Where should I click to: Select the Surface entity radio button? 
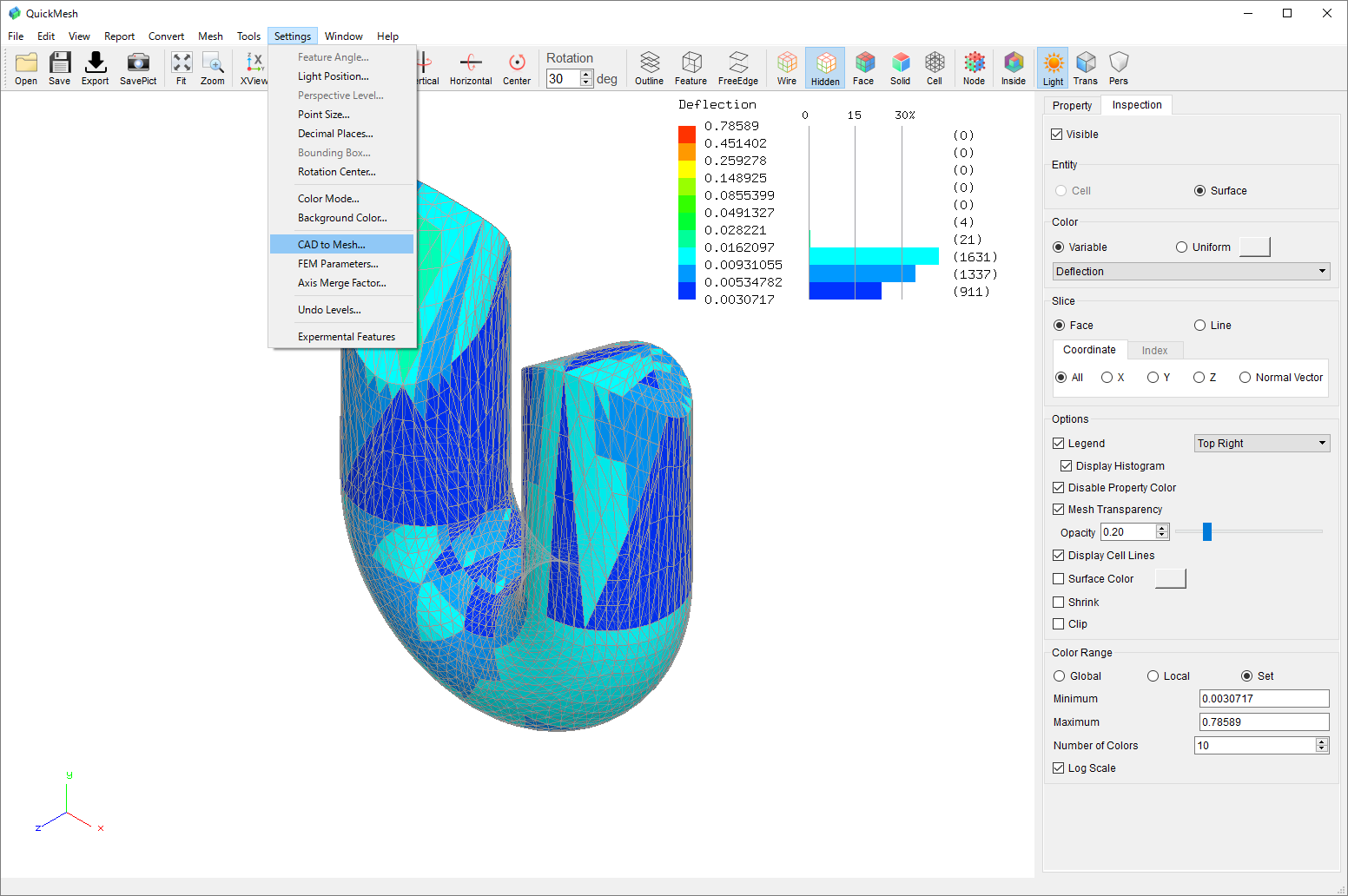1199,191
